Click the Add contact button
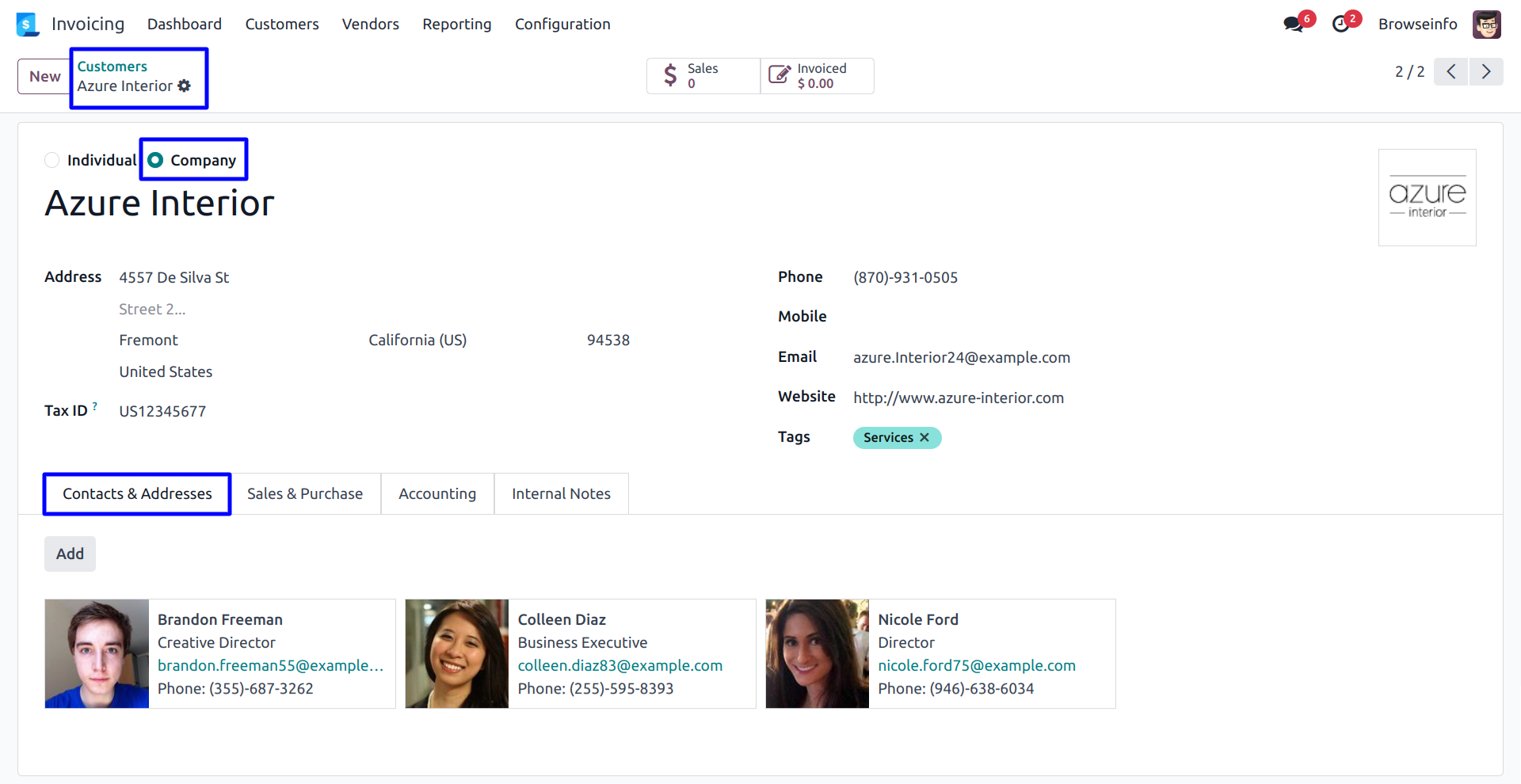The image size is (1521, 784). click(70, 554)
